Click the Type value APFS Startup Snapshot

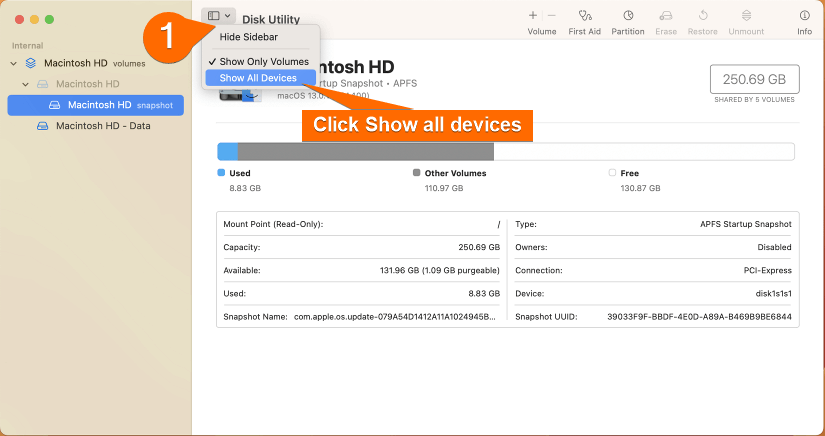746,224
